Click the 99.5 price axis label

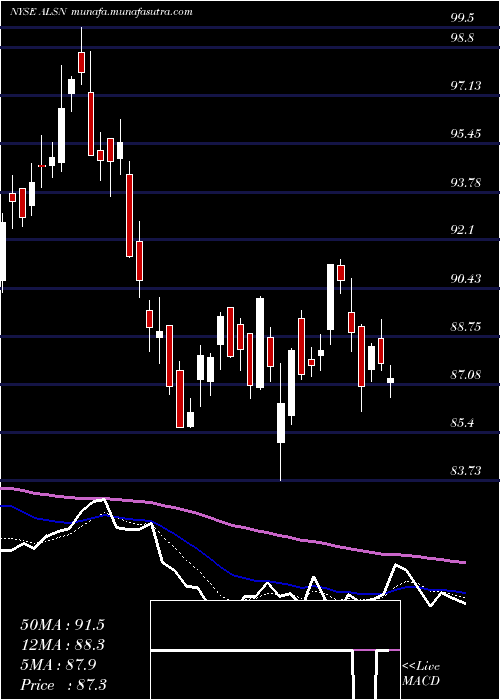(x=462, y=18)
